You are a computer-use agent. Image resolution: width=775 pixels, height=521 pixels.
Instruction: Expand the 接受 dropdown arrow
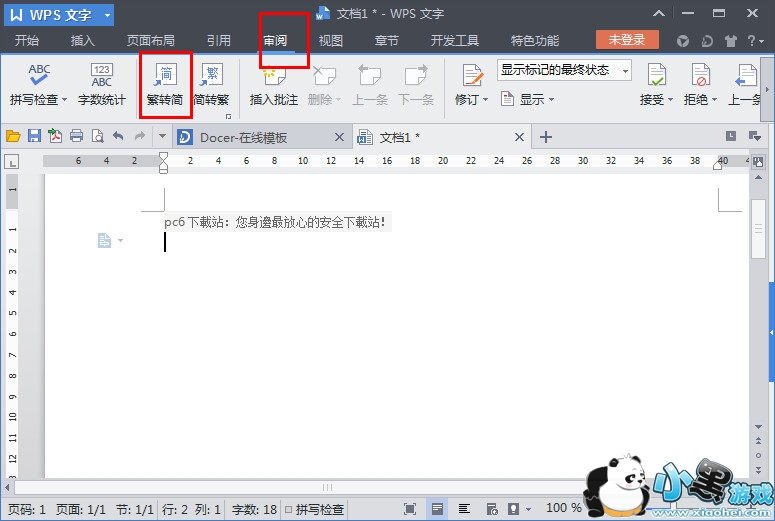[x=670, y=100]
